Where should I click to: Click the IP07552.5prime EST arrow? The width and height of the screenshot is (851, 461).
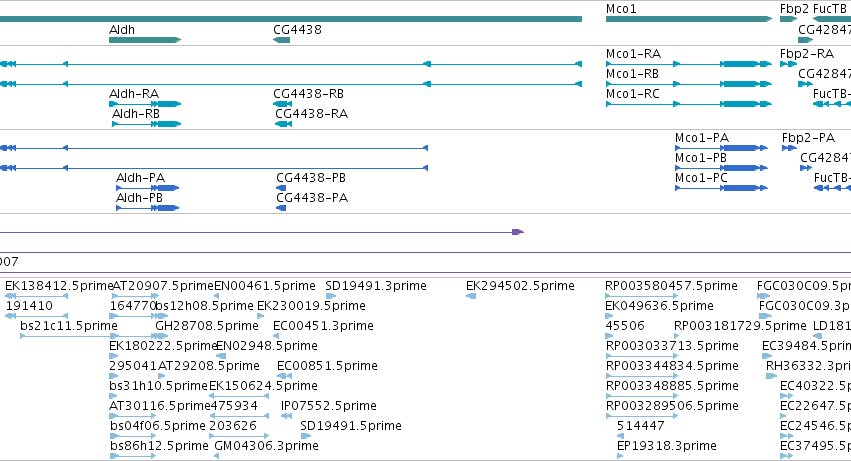point(286,416)
